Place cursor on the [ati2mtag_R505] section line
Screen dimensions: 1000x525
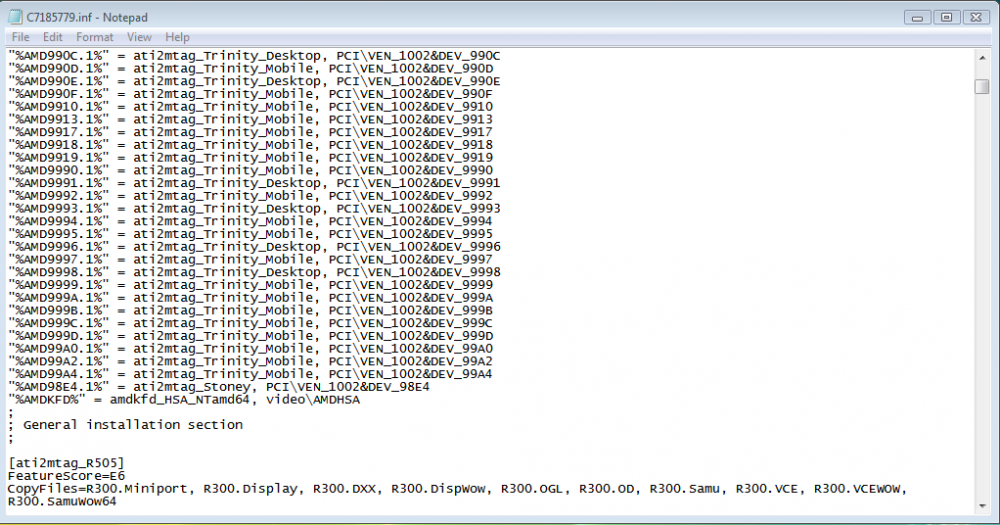[x=65, y=463]
